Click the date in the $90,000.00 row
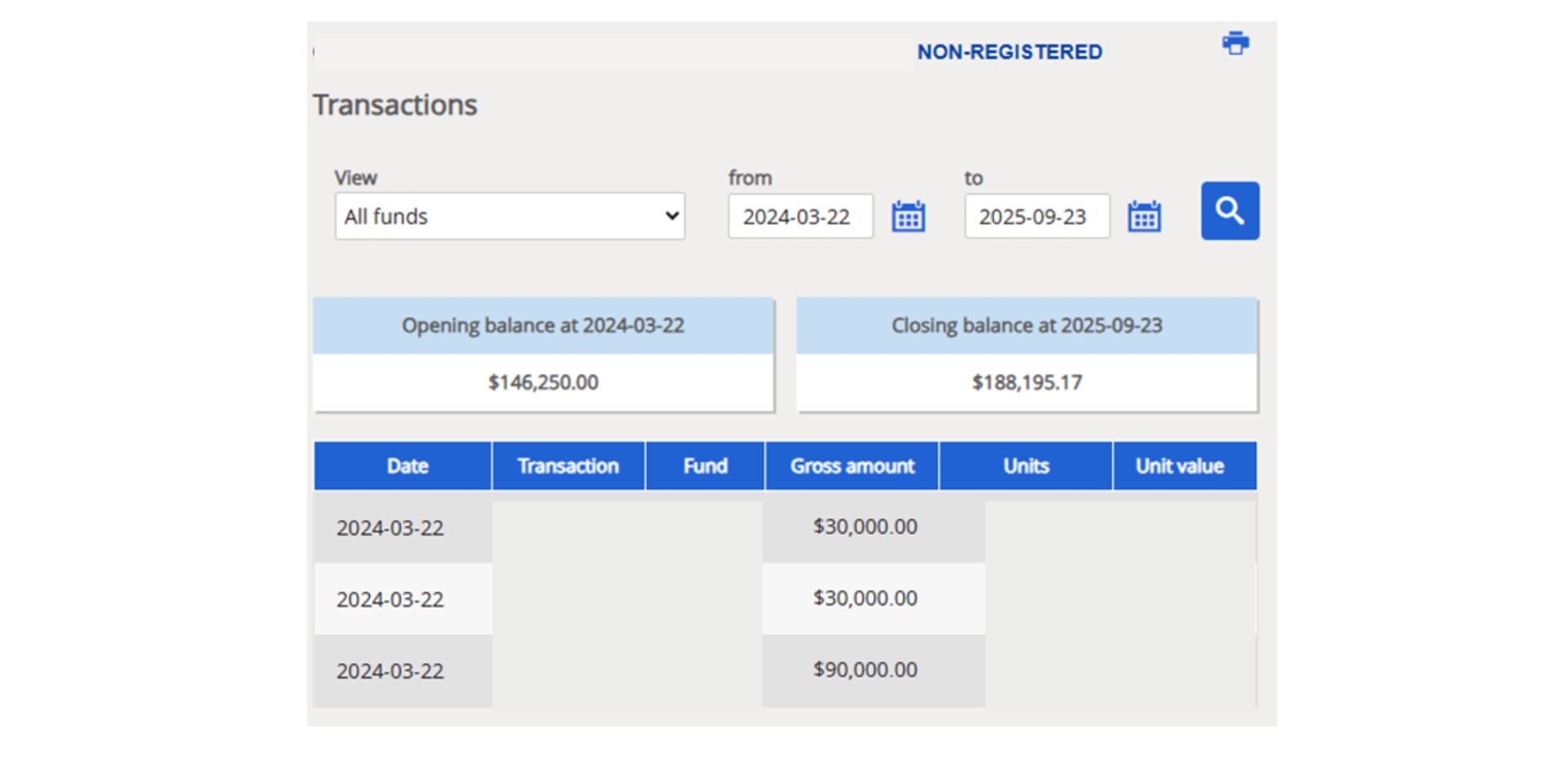The height and width of the screenshot is (779, 1568). (x=390, y=671)
